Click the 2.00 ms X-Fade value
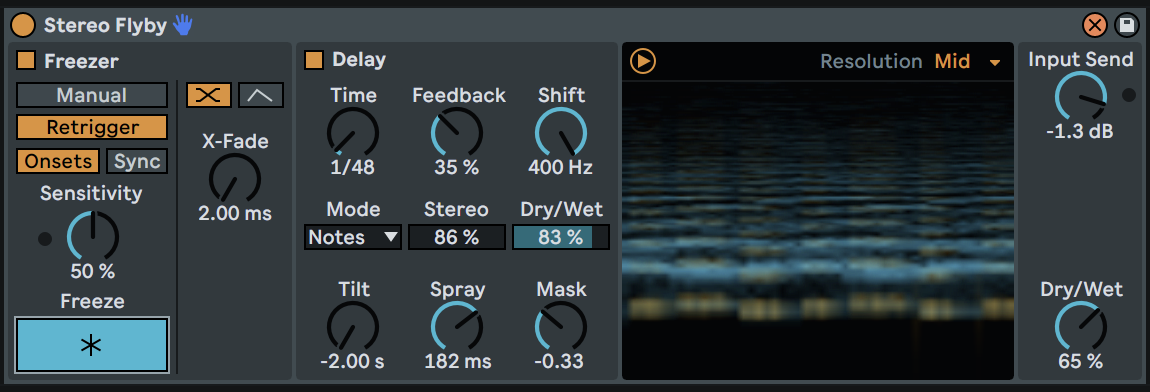Viewport: 1150px width, 392px height. pyautogui.click(x=235, y=214)
